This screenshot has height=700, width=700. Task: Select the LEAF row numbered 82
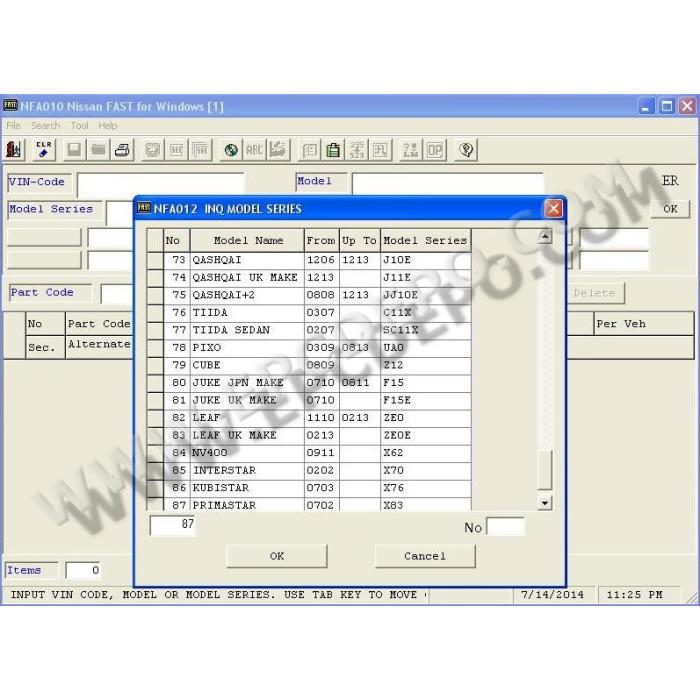pos(309,417)
